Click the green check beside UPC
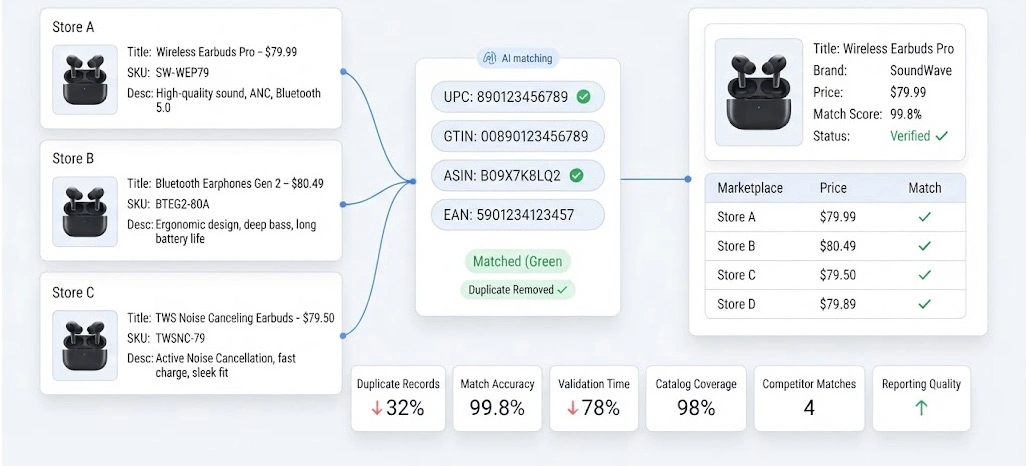 583,97
